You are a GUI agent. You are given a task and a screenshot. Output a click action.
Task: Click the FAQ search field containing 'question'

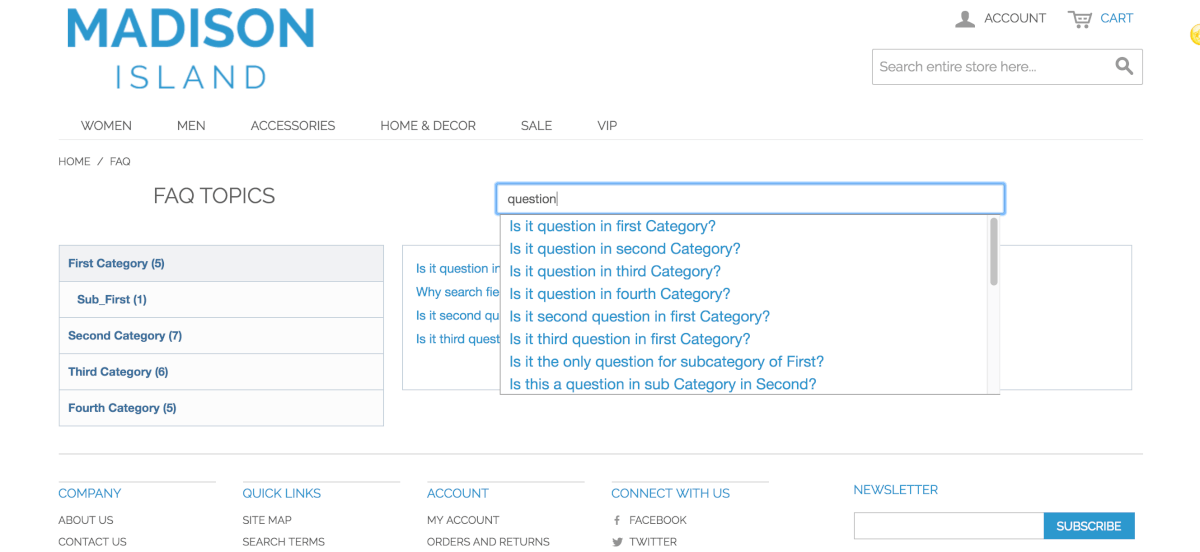[750, 199]
